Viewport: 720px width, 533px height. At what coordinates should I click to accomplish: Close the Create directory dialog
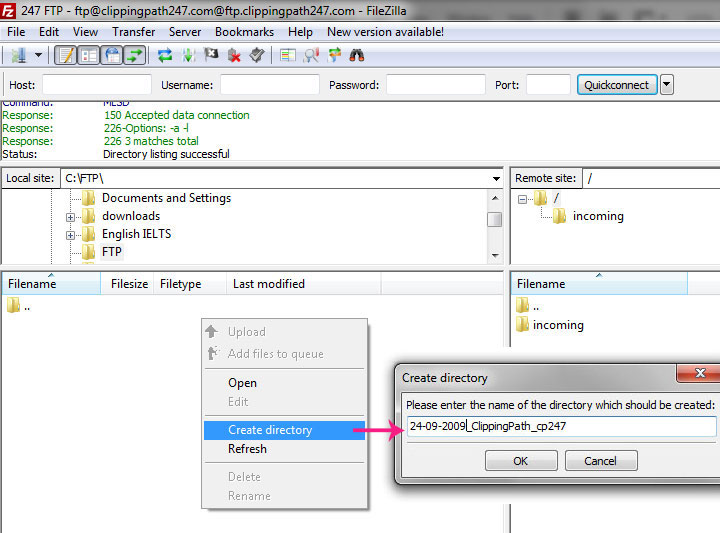[699, 373]
